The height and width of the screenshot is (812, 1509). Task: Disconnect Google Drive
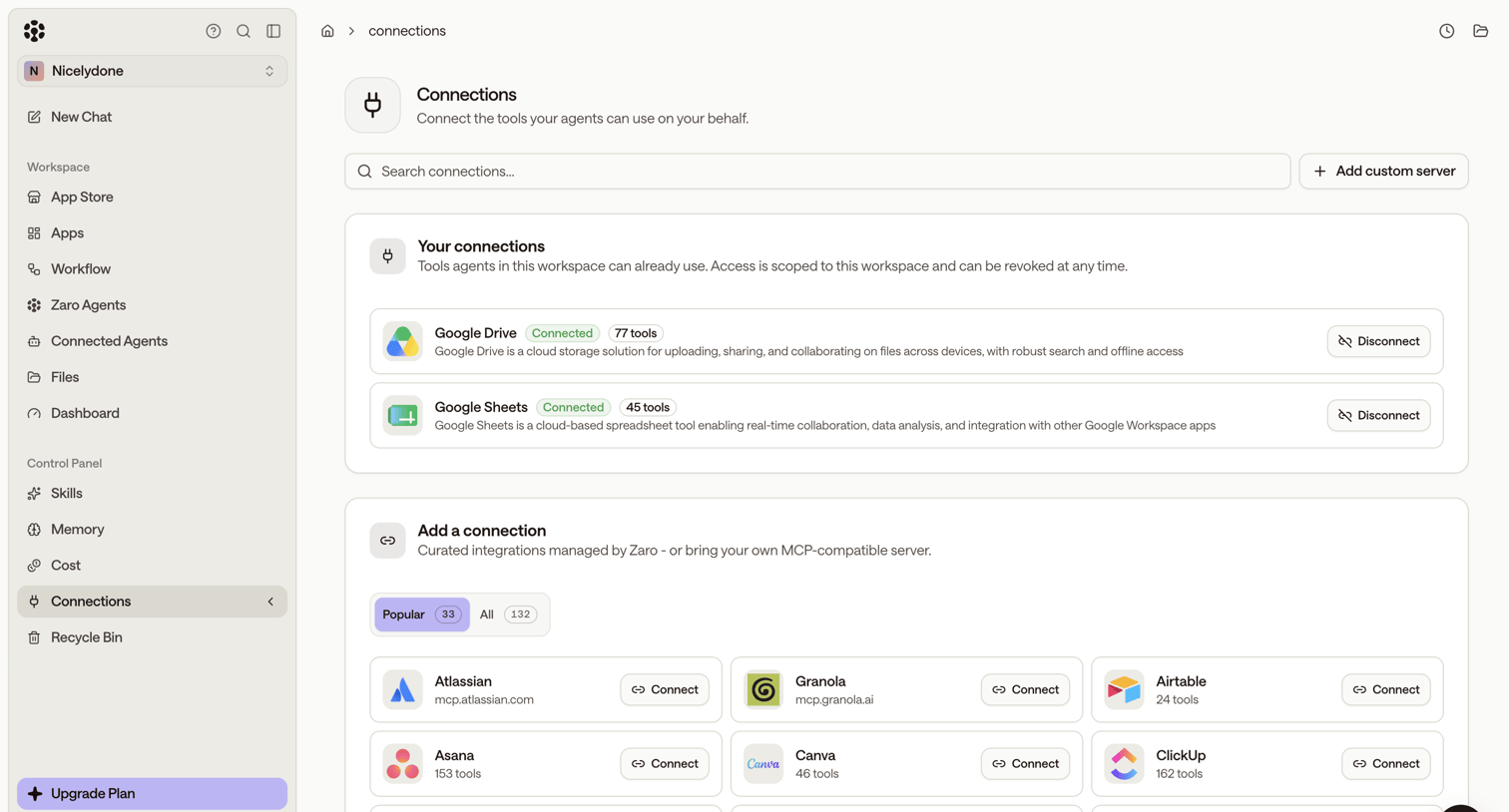pyautogui.click(x=1378, y=341)
